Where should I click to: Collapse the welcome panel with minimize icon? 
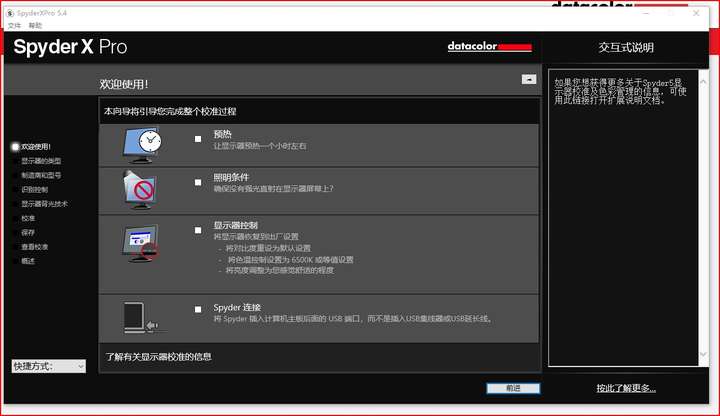click(529, 79)
